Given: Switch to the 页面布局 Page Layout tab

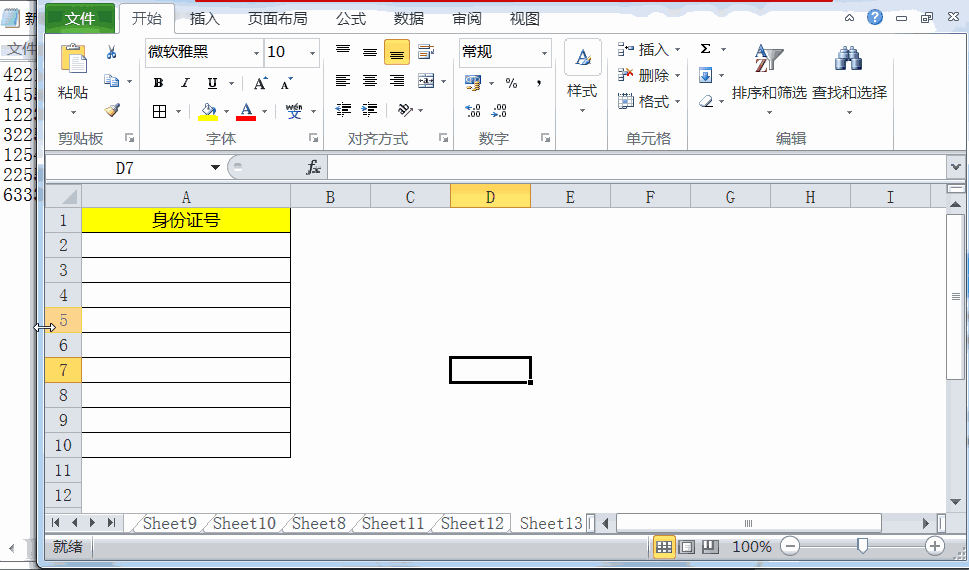Looking at the screenshot, I should click(x=277, y=19).
